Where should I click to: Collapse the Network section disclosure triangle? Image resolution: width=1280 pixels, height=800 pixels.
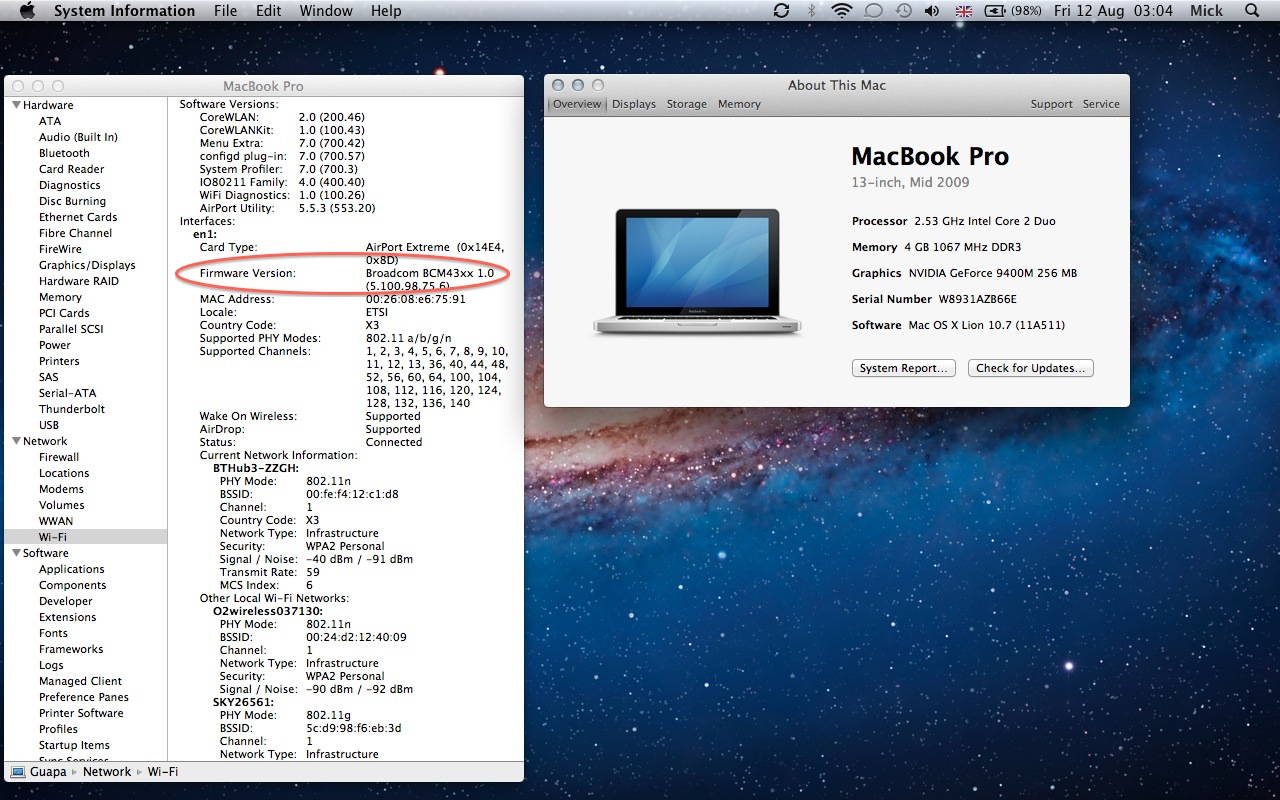tap(16, 441)
